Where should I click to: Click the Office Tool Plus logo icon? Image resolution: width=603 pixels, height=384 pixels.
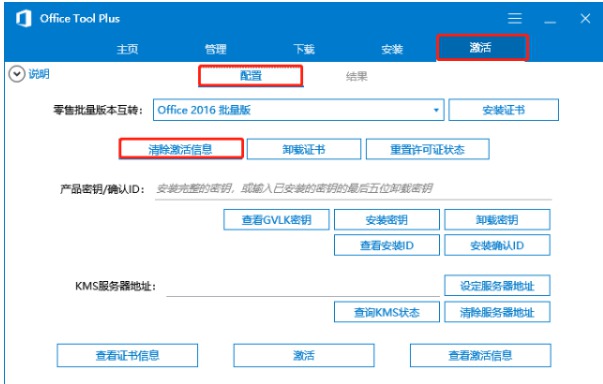coord(23,18)
